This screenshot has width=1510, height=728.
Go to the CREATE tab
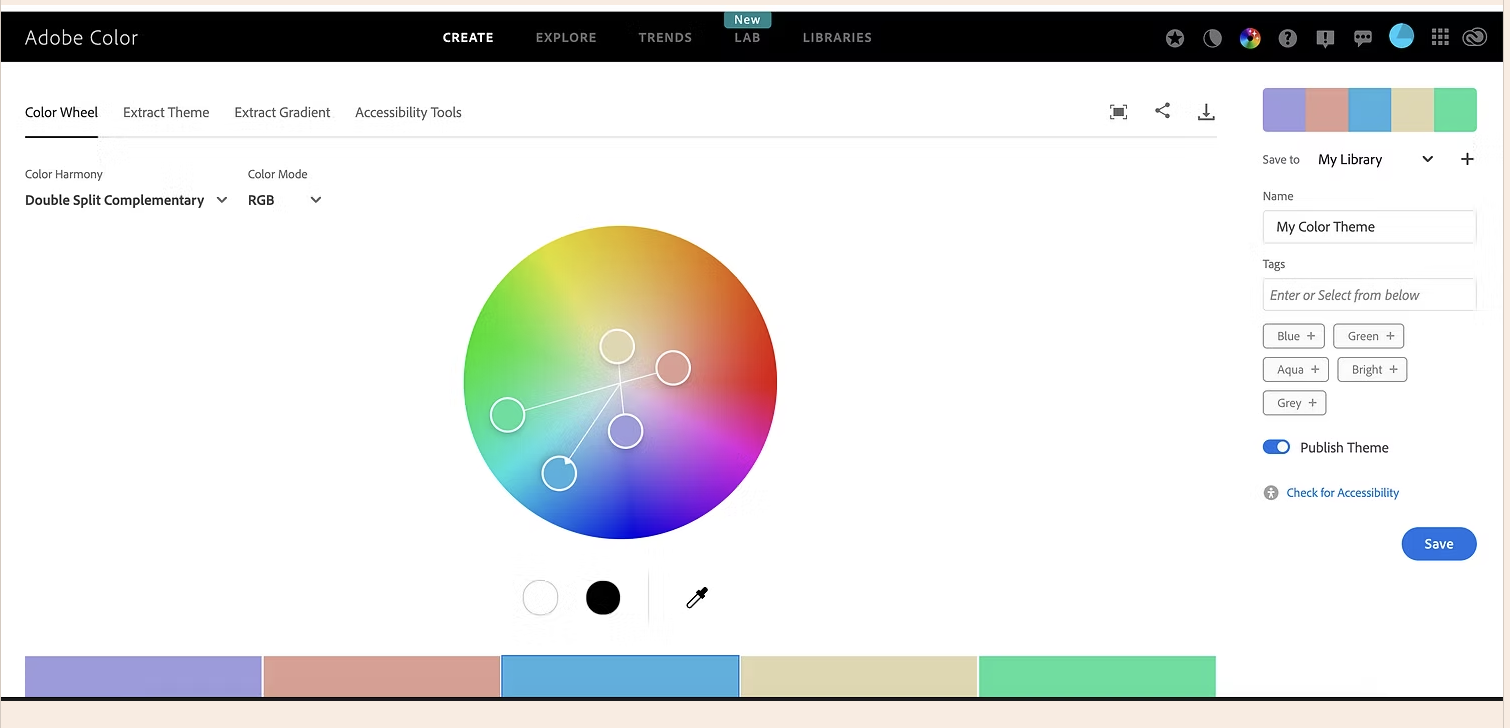(x=468, y=38)
